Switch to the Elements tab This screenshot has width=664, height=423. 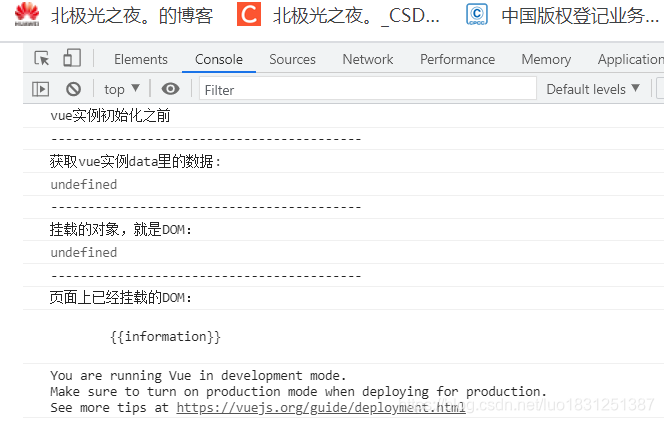pos(141,59)
